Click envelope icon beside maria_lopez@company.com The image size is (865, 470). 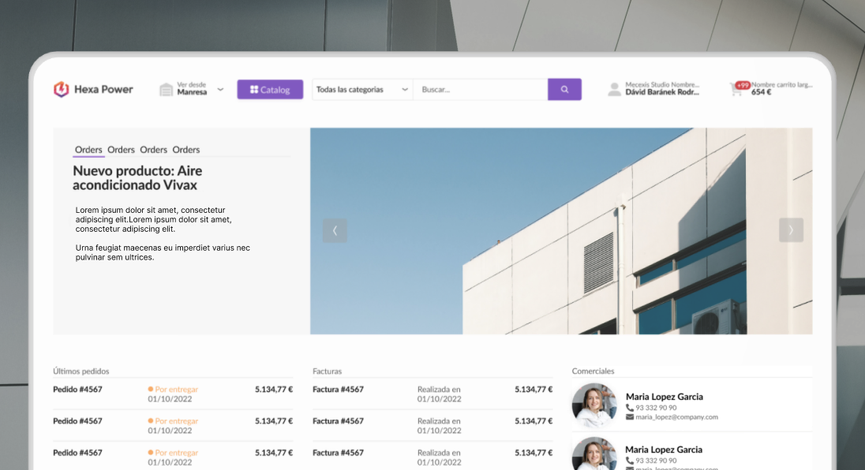pos(629,417)
